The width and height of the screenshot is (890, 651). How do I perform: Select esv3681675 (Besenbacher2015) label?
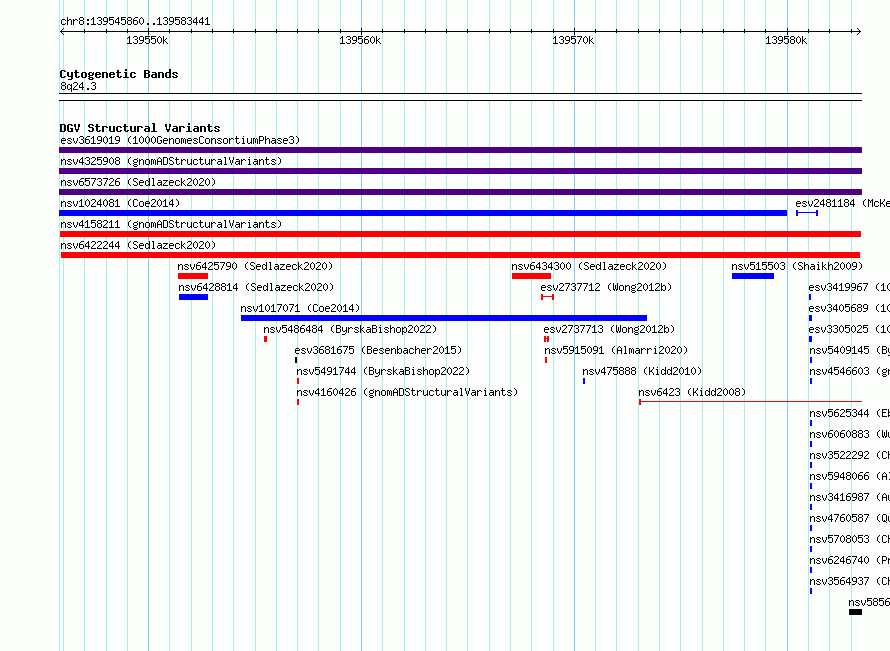[379, 350]
